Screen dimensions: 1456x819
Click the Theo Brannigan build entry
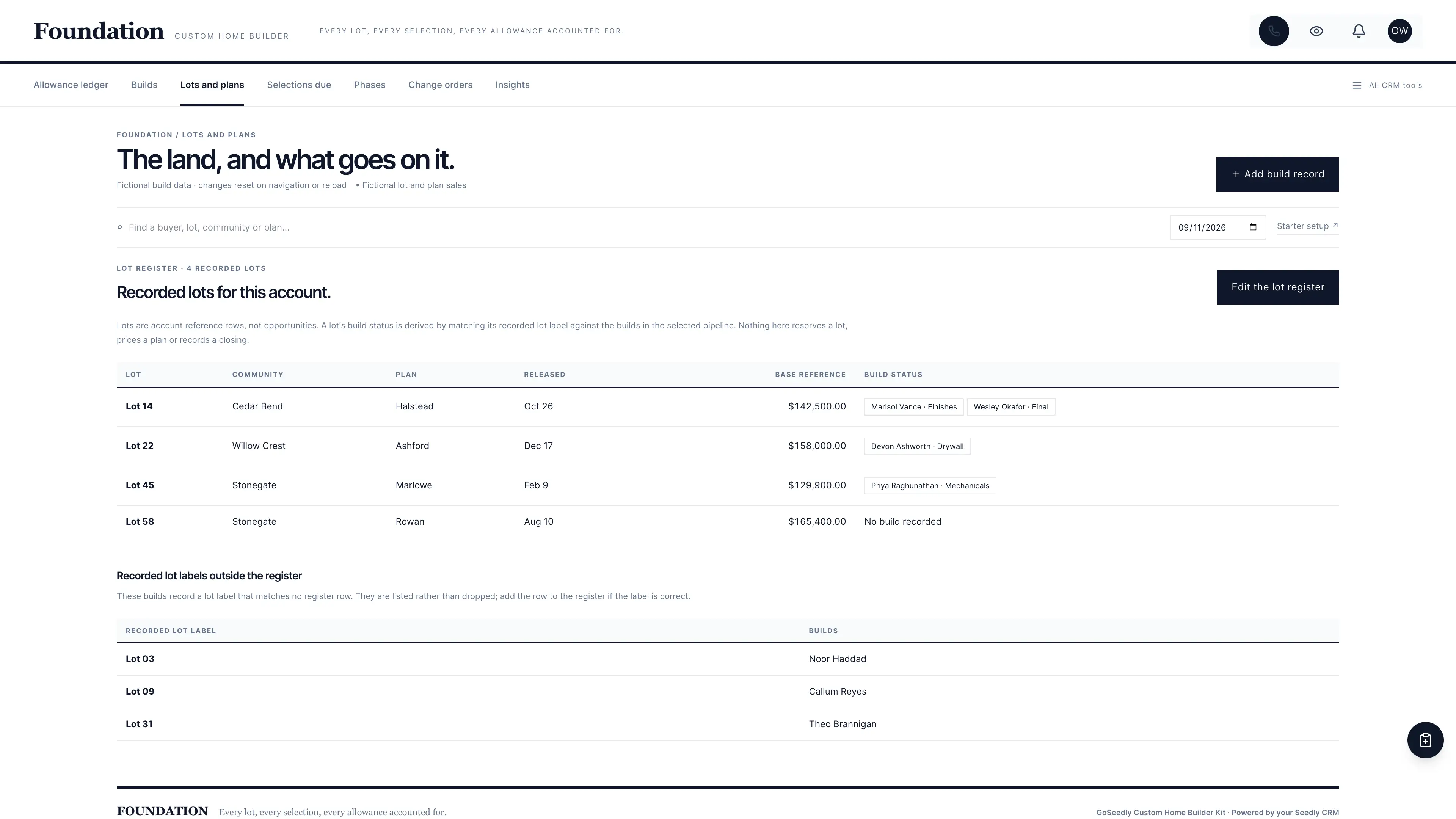point(842,725)
